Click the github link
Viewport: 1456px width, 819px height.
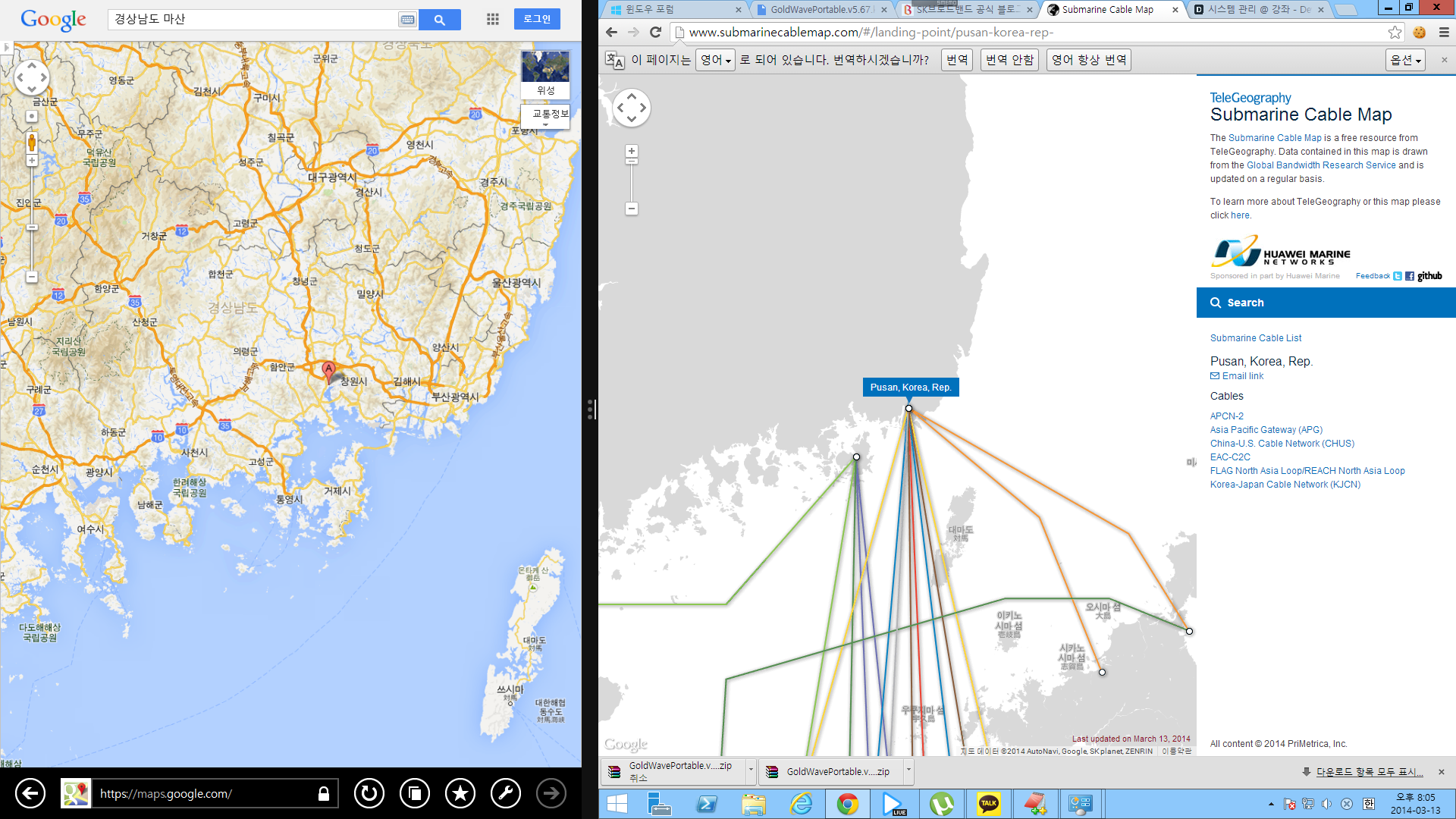pyautogui.click(x=1429, y=276)
